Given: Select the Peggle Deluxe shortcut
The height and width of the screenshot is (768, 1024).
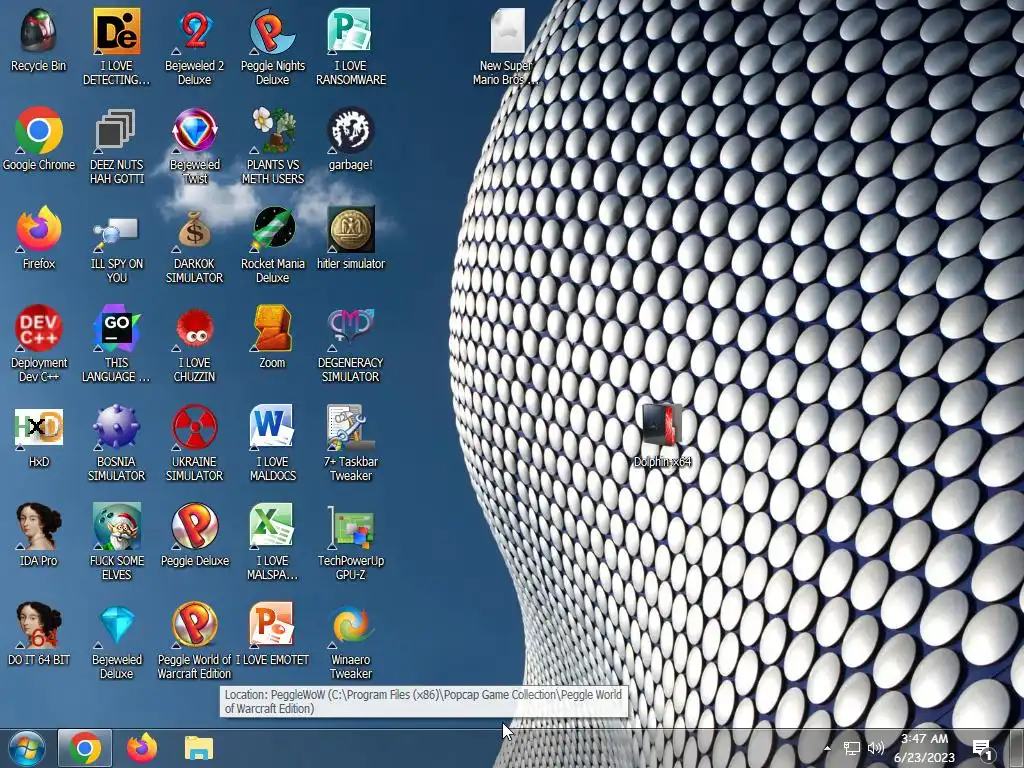Looking at the screenshot, I should pyautogui.click(x=195, y=526).
